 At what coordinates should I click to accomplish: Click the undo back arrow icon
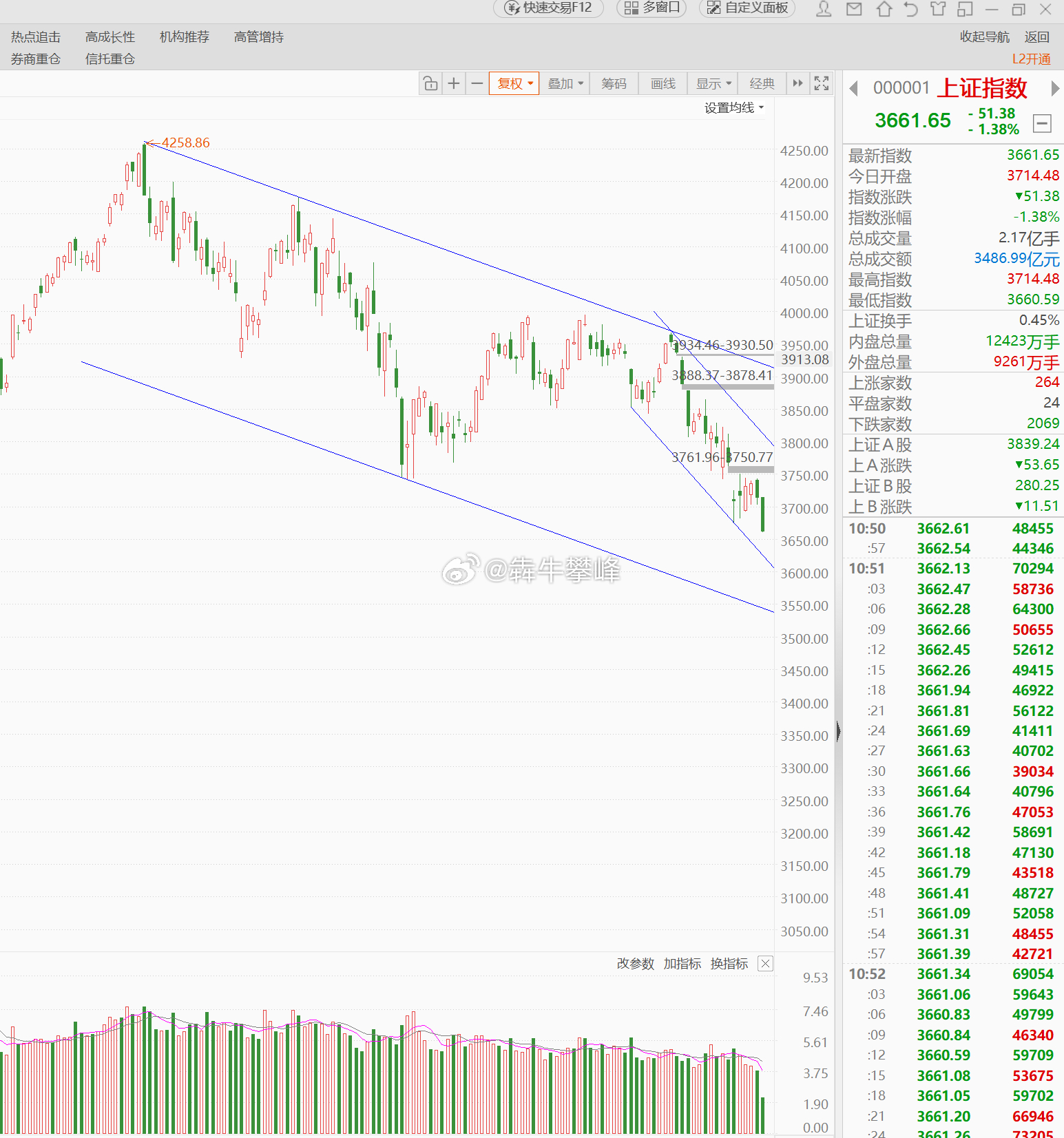911,9
